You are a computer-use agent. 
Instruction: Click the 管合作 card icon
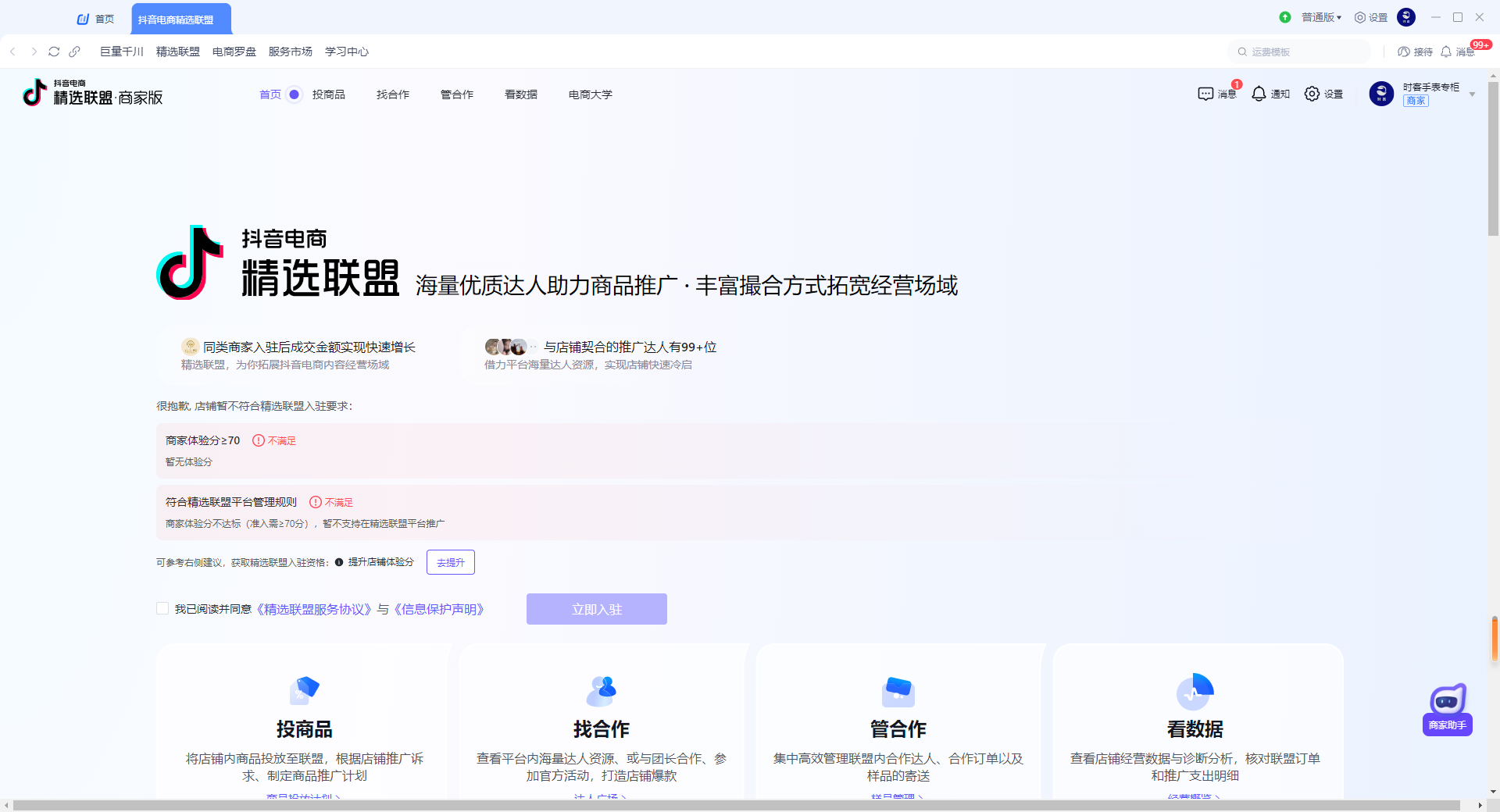(x=898, y=691)
